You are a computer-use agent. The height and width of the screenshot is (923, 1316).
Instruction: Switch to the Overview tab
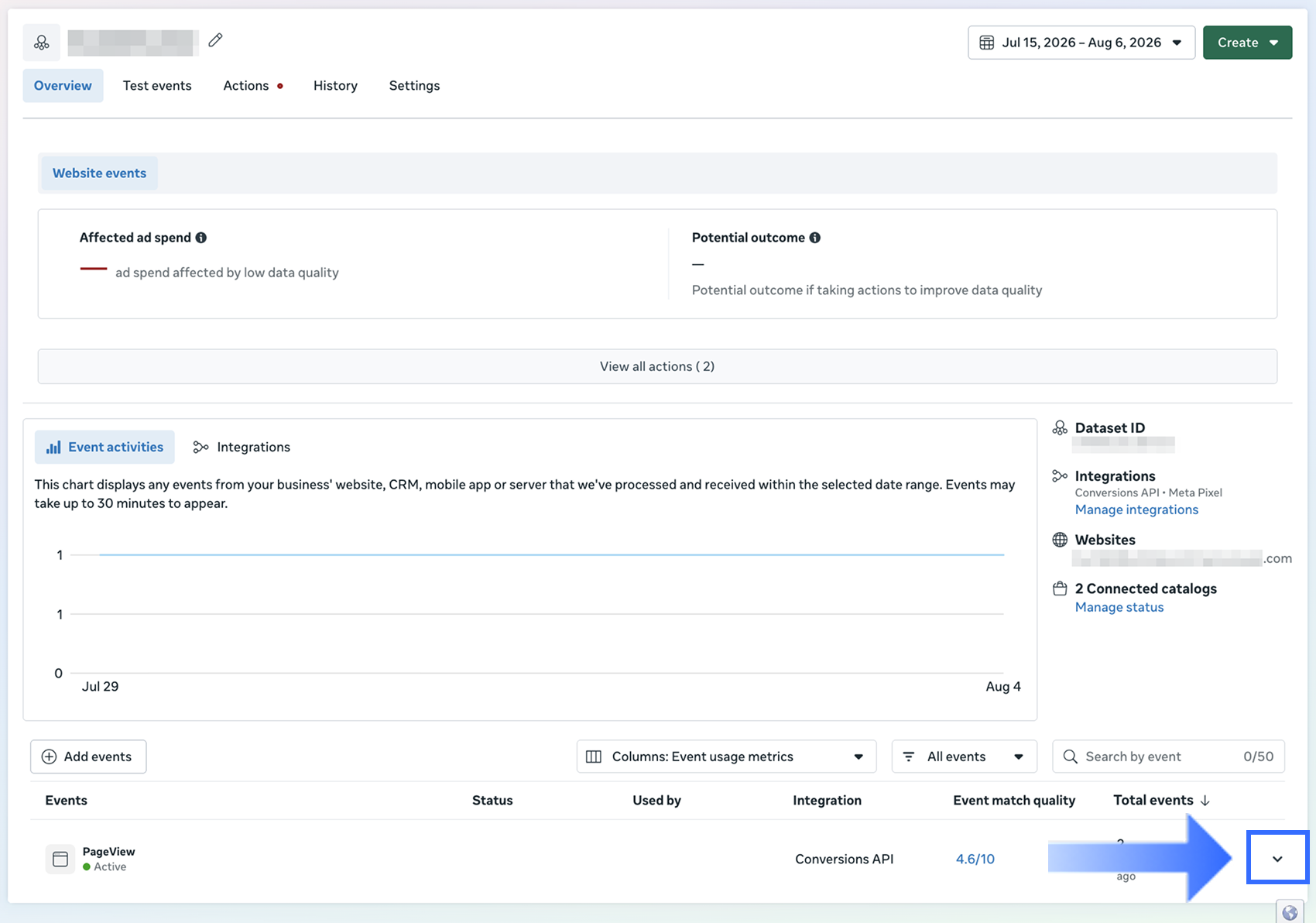(x=63, y=85)
